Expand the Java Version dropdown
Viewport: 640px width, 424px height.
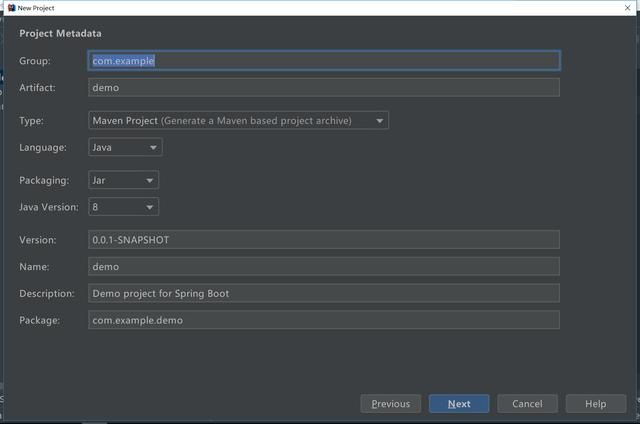[x=123, y=207]
